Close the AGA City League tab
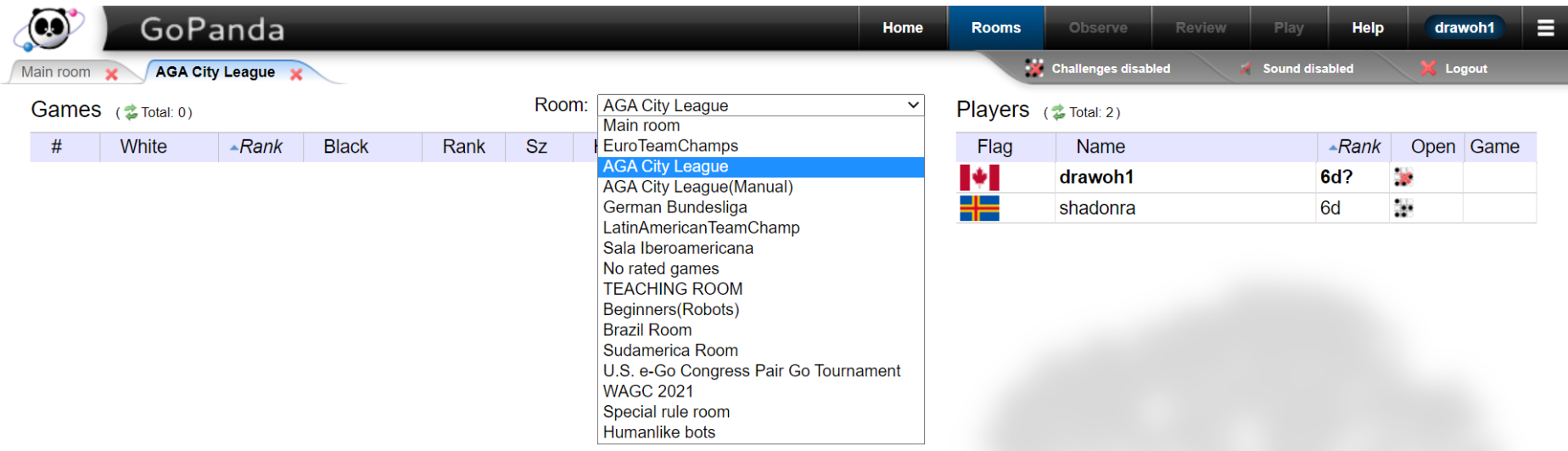1568x451 pixels. point(296,74)
